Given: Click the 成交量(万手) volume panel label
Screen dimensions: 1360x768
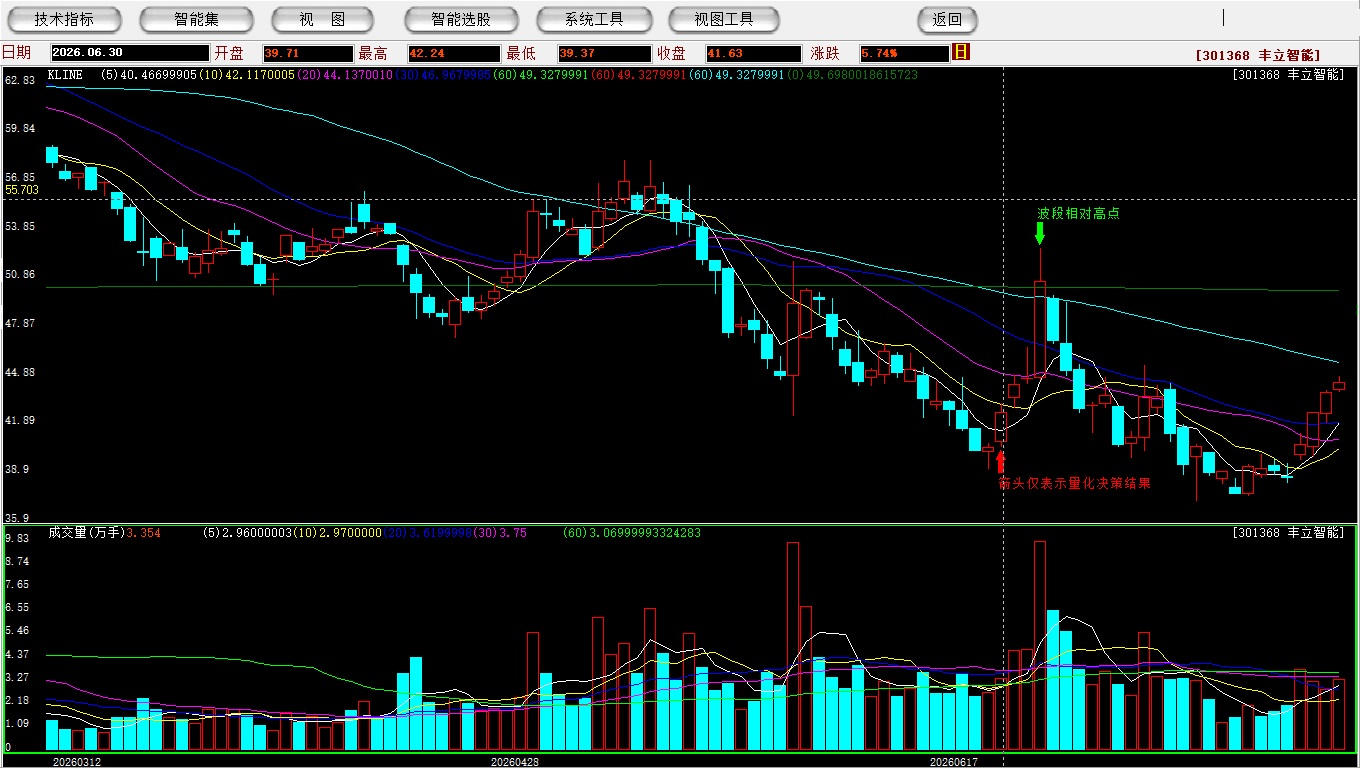Looking at the screenshot, I should coord(86,533).
